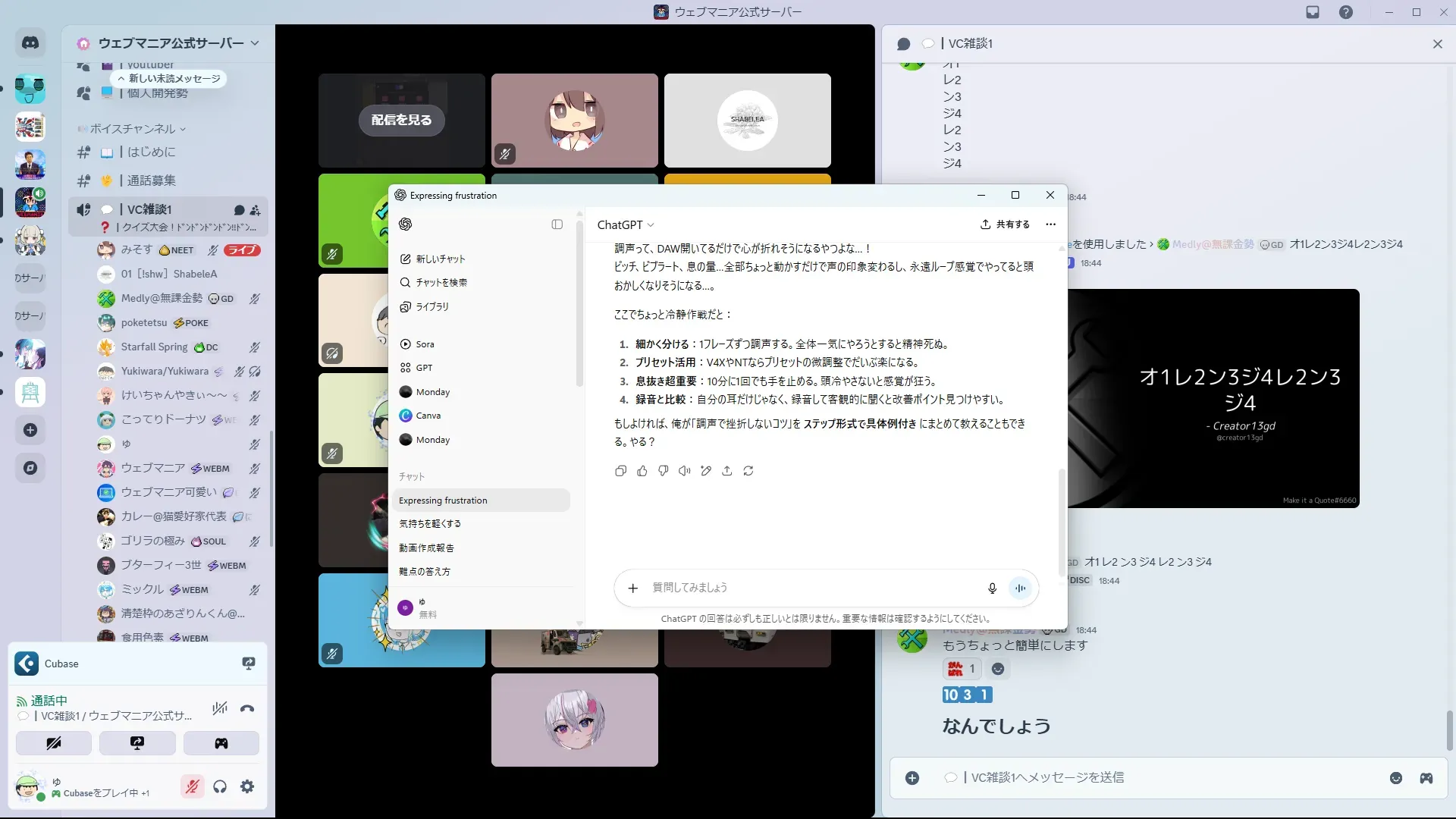Viewport: 1456px width, 819px height.
Task: Click the ChatGPT message input field
Action: (811, 588)
